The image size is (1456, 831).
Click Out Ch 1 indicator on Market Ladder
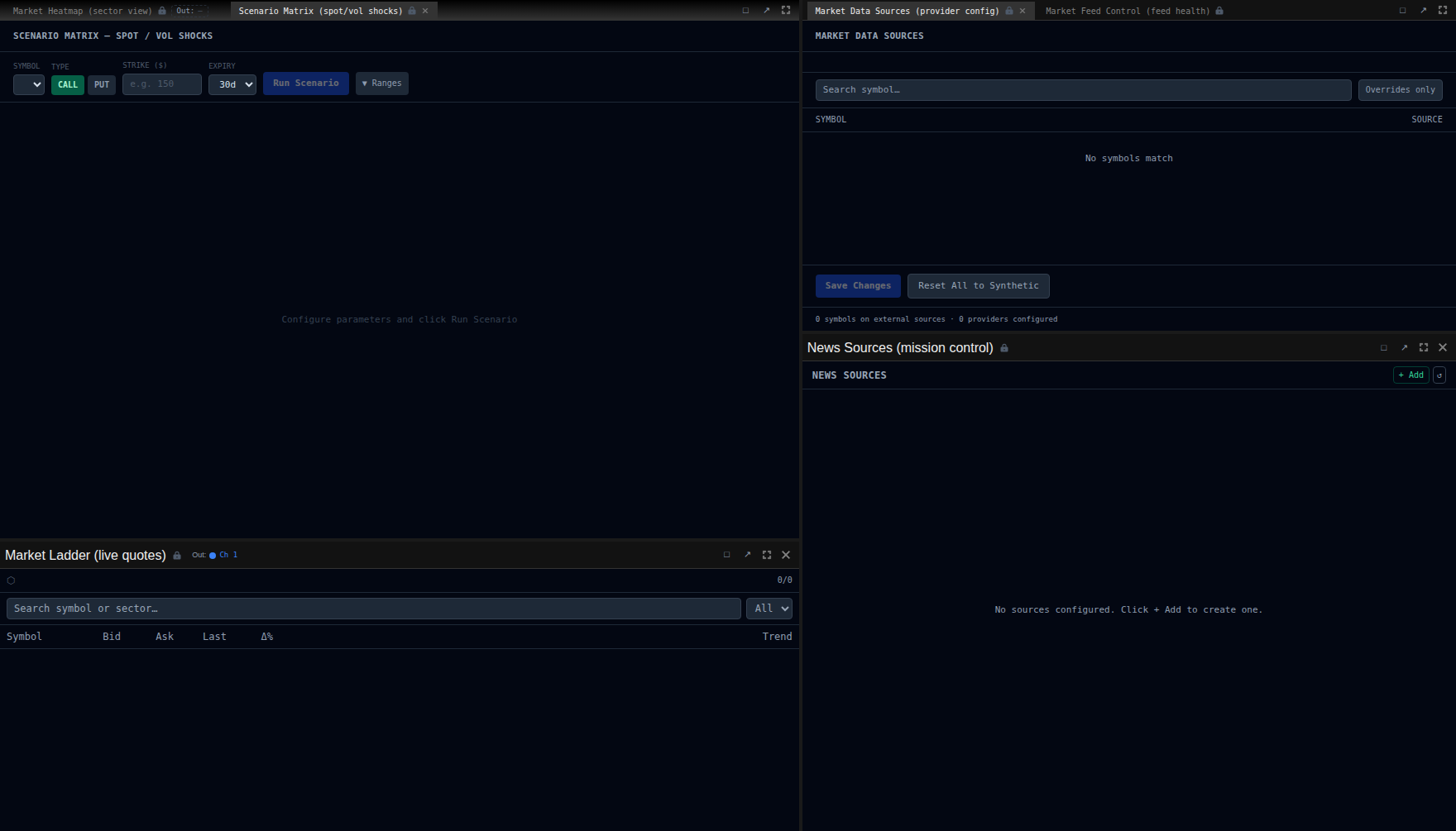(215, 555)
